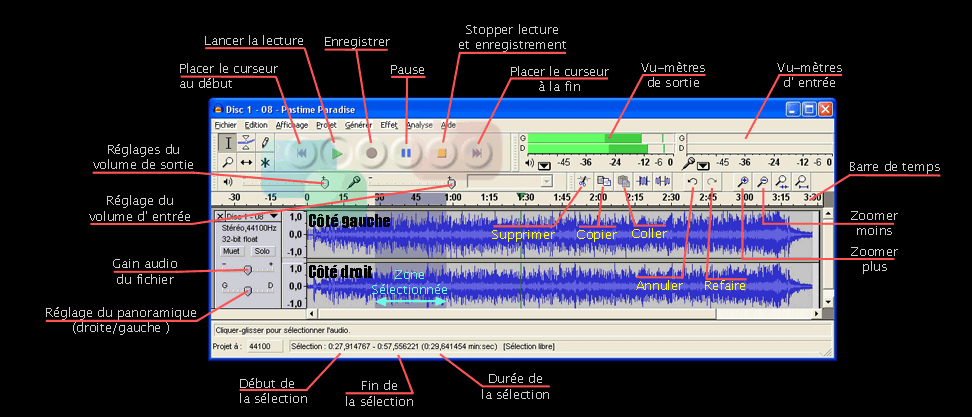Open the input source combo box
Screen dimensions: 972x417
(510, 182)
